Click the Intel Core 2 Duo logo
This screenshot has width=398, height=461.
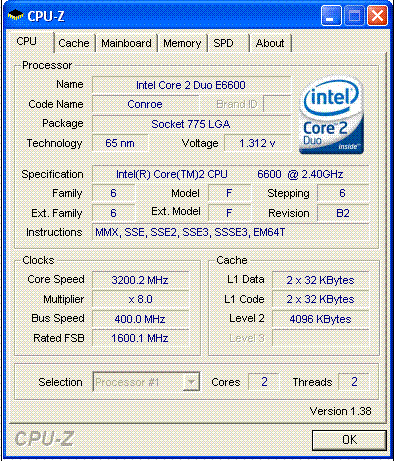331,116
